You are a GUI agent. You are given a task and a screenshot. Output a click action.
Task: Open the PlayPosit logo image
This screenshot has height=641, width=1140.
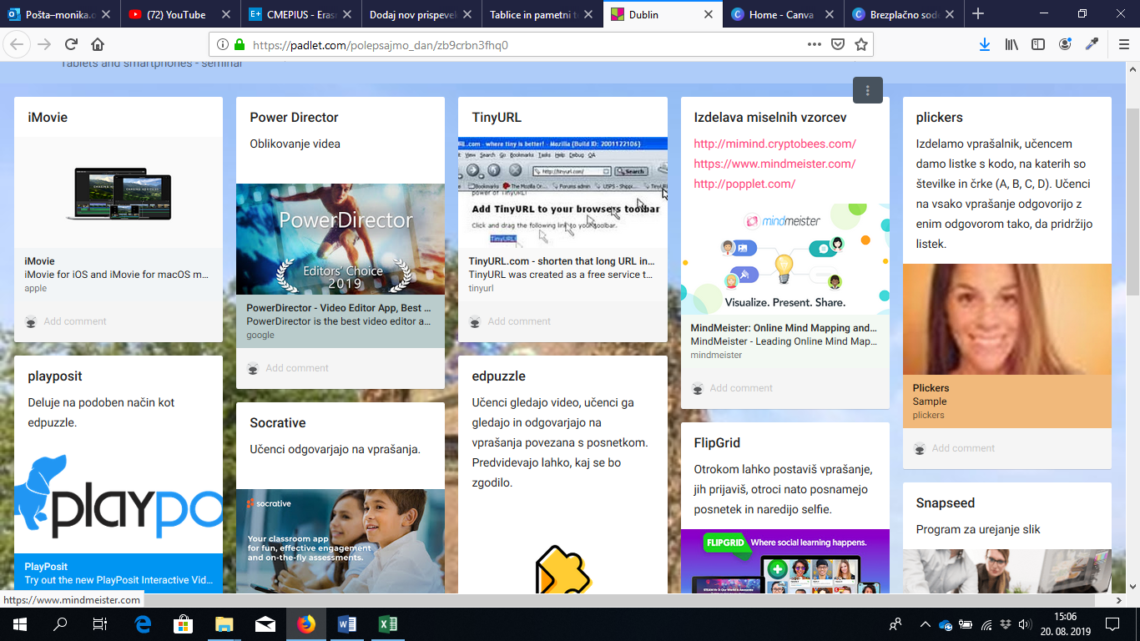(x=119, y=499)
